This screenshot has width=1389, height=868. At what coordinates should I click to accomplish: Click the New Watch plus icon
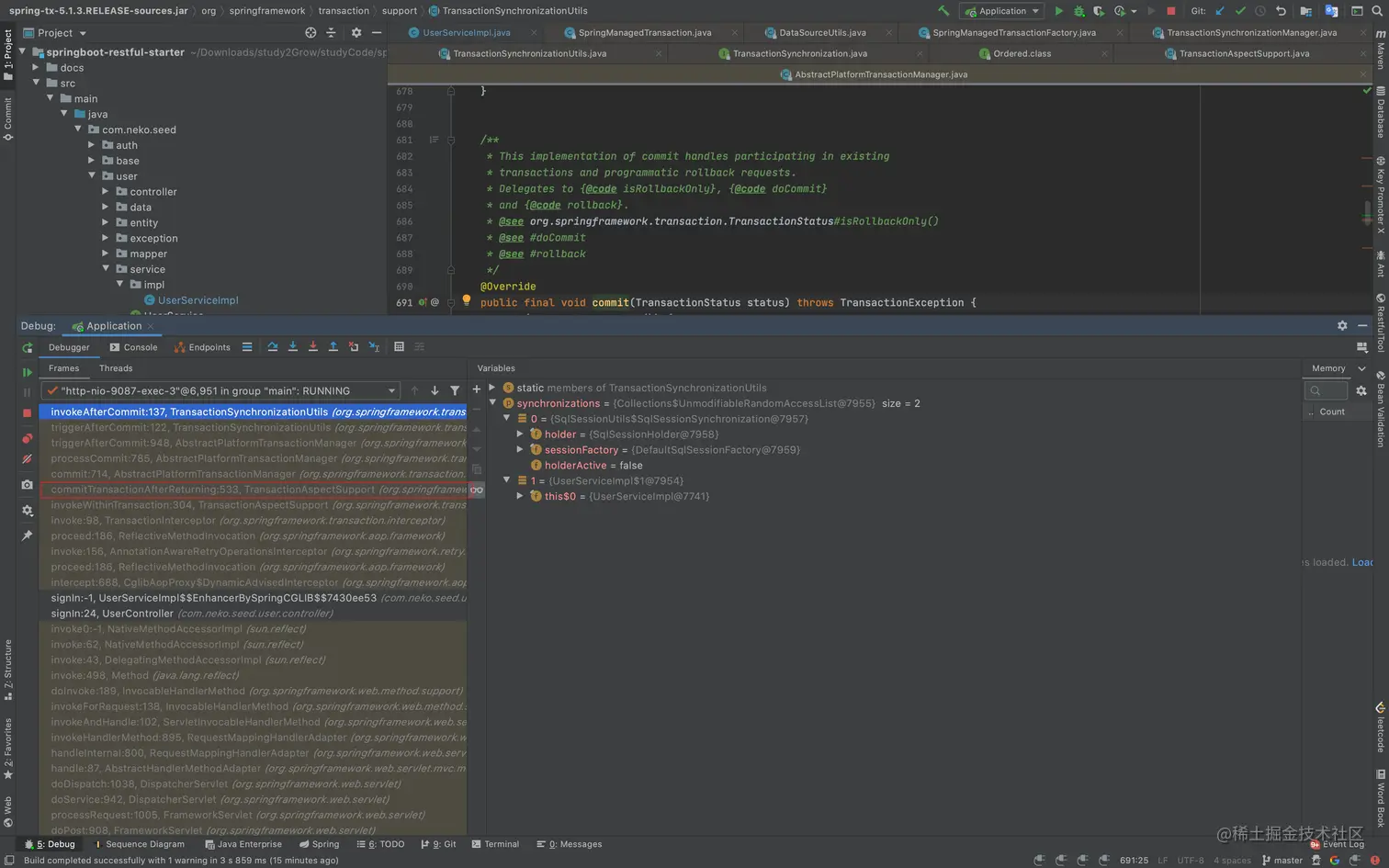point(476,389)
